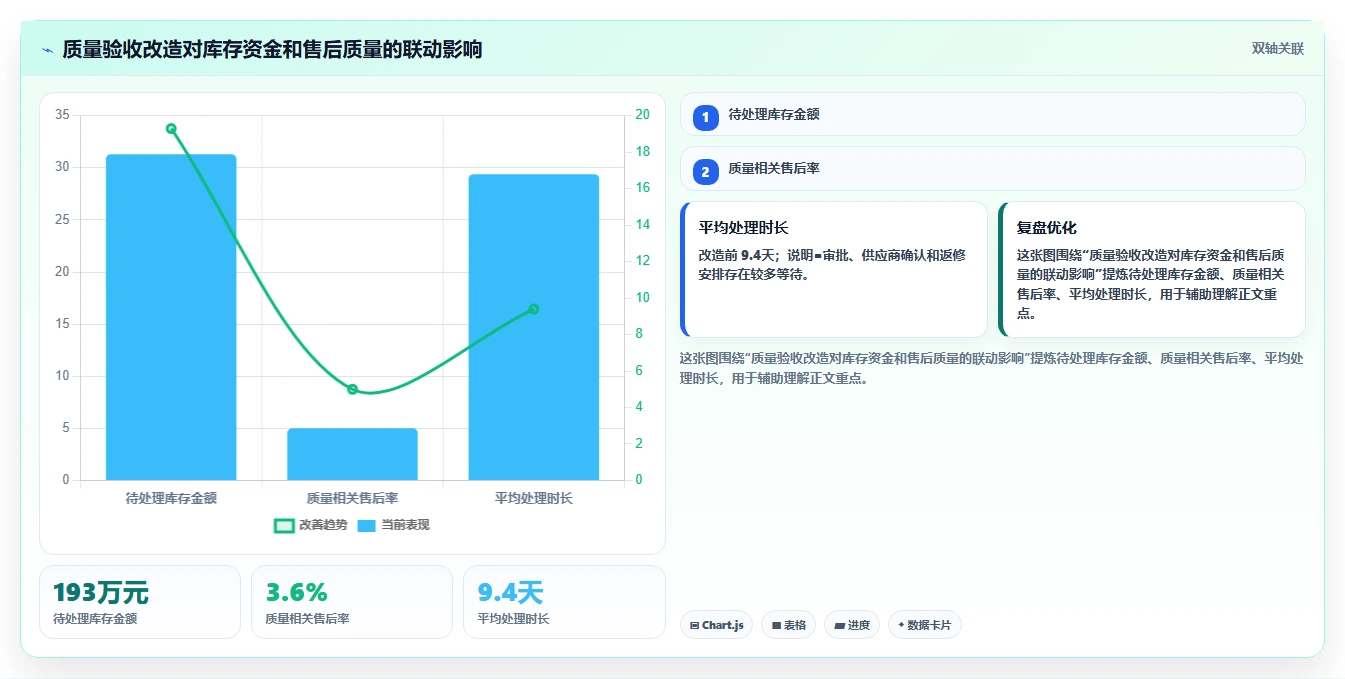
Task: Click the 改造前 9.4天 description text
Action: (833, 265)
